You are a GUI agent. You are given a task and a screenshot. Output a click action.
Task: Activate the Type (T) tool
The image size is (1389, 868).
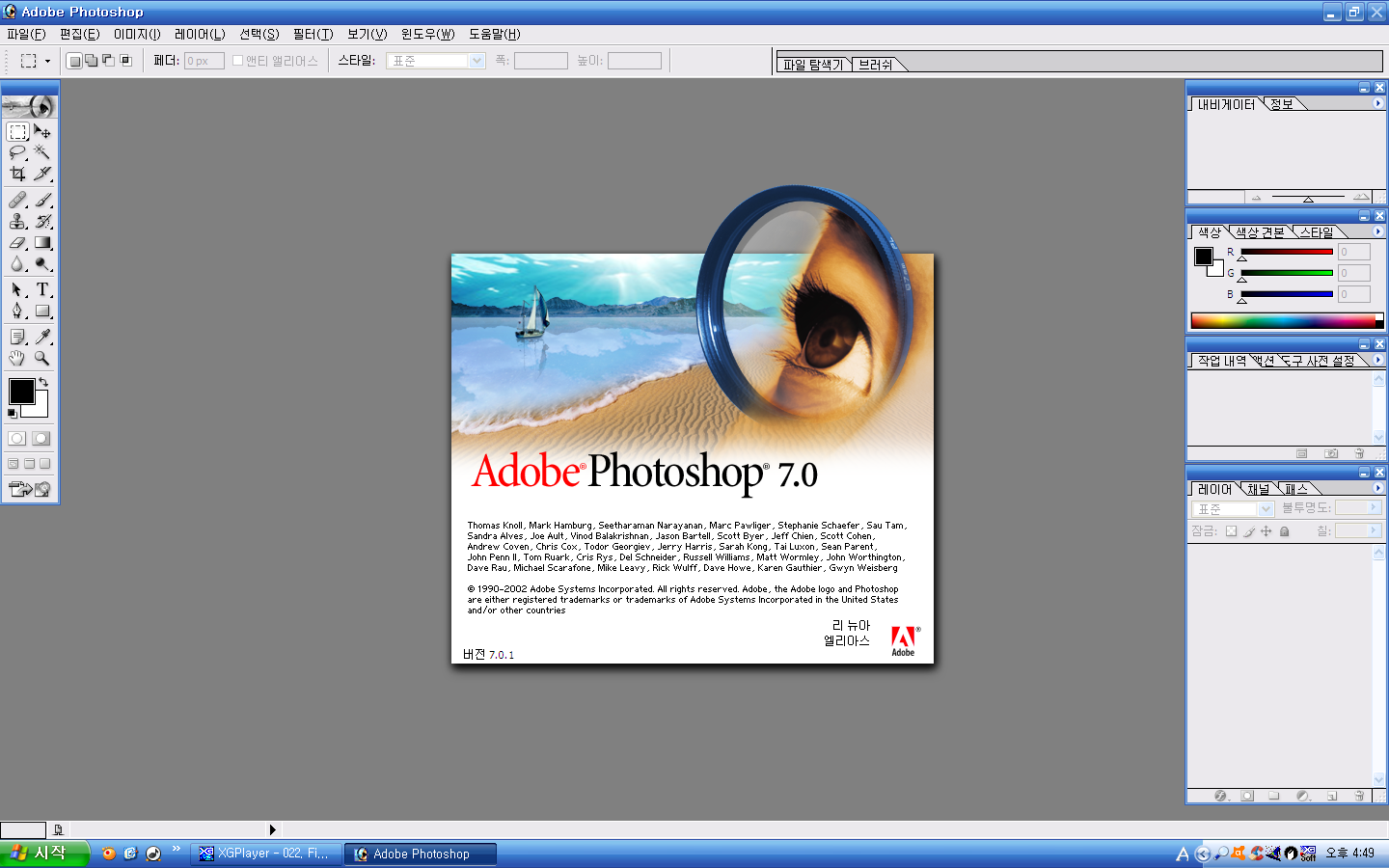pos(42,289)
